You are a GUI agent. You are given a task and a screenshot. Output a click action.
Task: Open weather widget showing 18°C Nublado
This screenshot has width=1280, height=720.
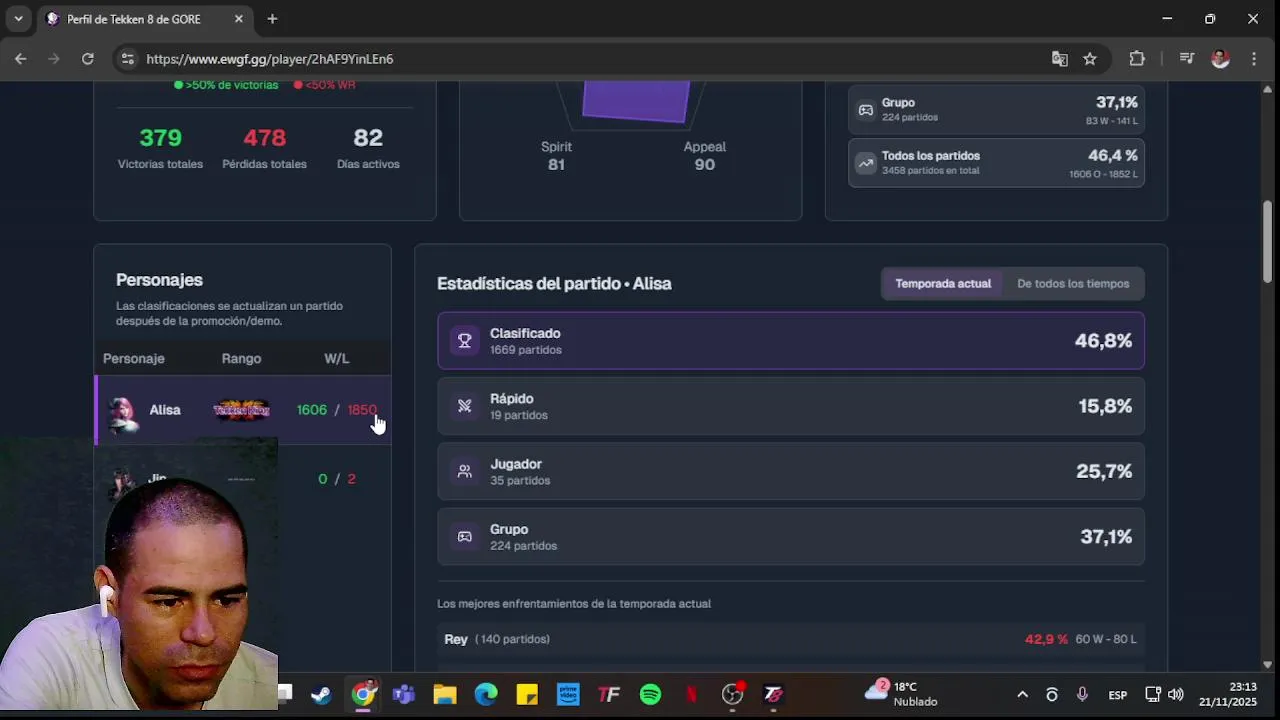point(902,694)
